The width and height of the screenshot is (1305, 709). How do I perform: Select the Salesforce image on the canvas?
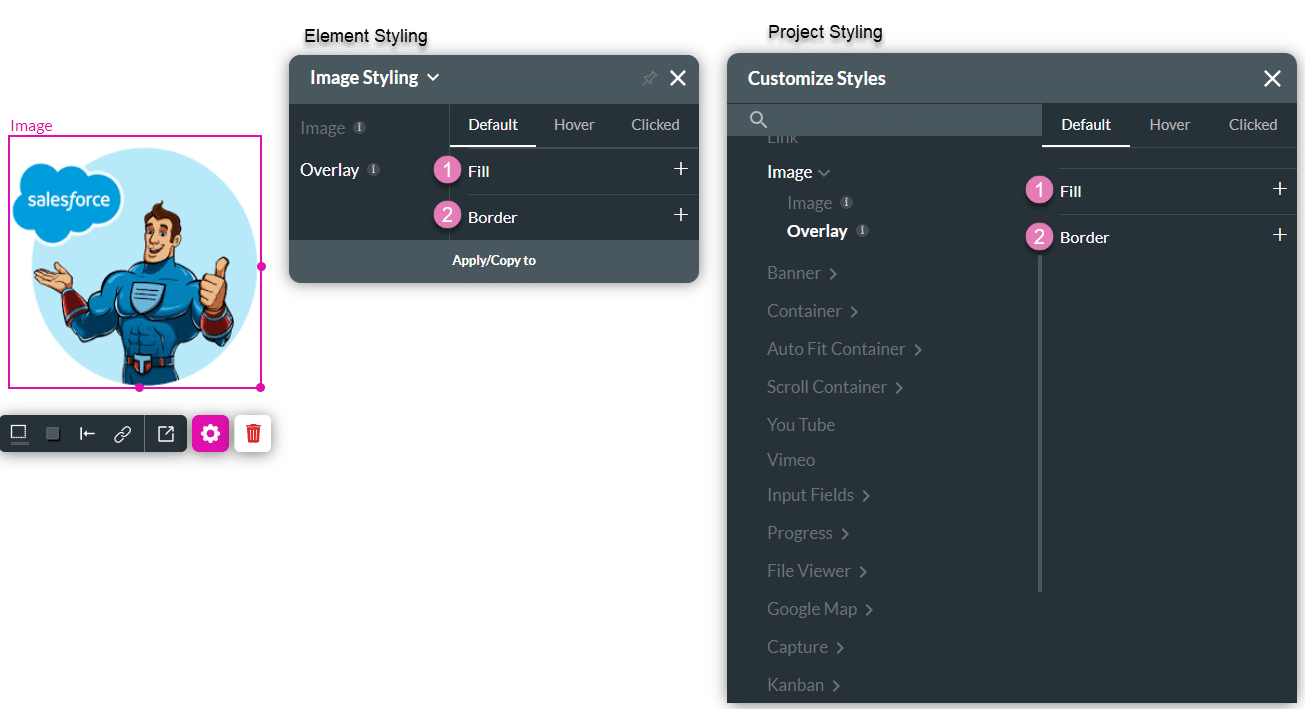(x=135, y=262)
